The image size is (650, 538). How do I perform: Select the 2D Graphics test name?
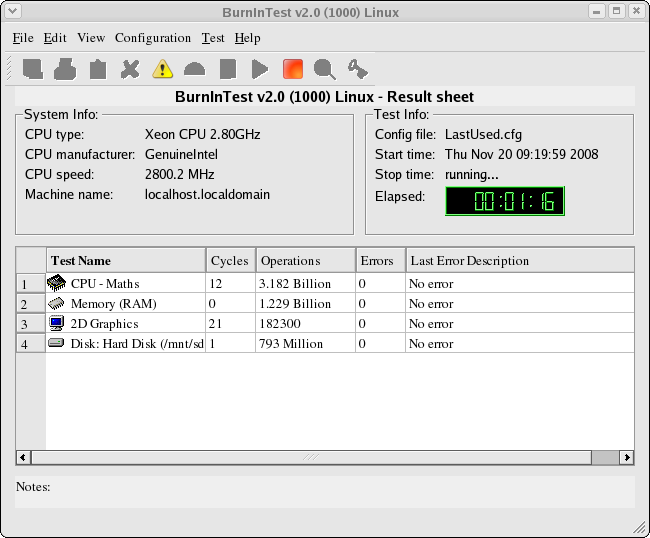pyautogui.click(x=104, y=324)
